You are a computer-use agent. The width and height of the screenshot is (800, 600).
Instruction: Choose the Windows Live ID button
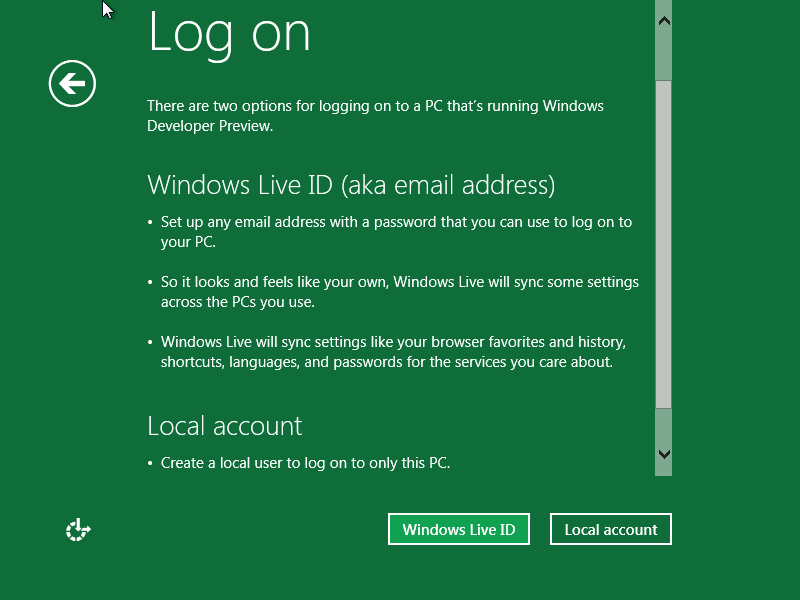[459, 529]
